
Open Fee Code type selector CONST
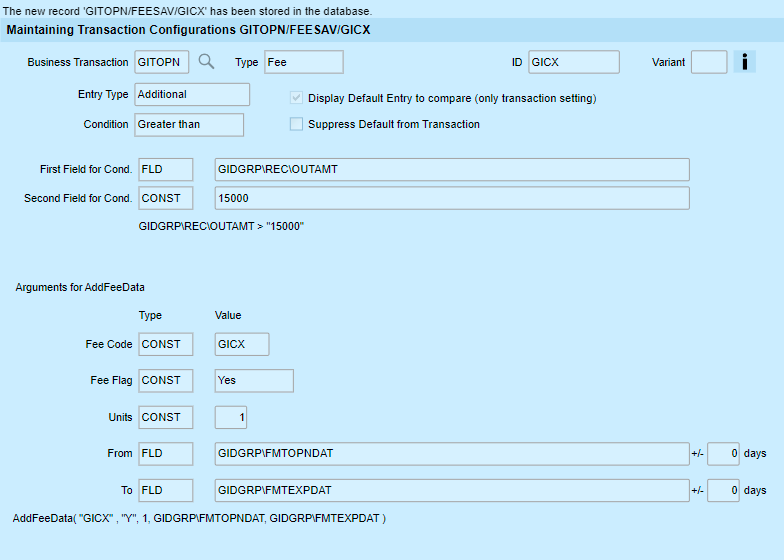click(x=166, y=344)
